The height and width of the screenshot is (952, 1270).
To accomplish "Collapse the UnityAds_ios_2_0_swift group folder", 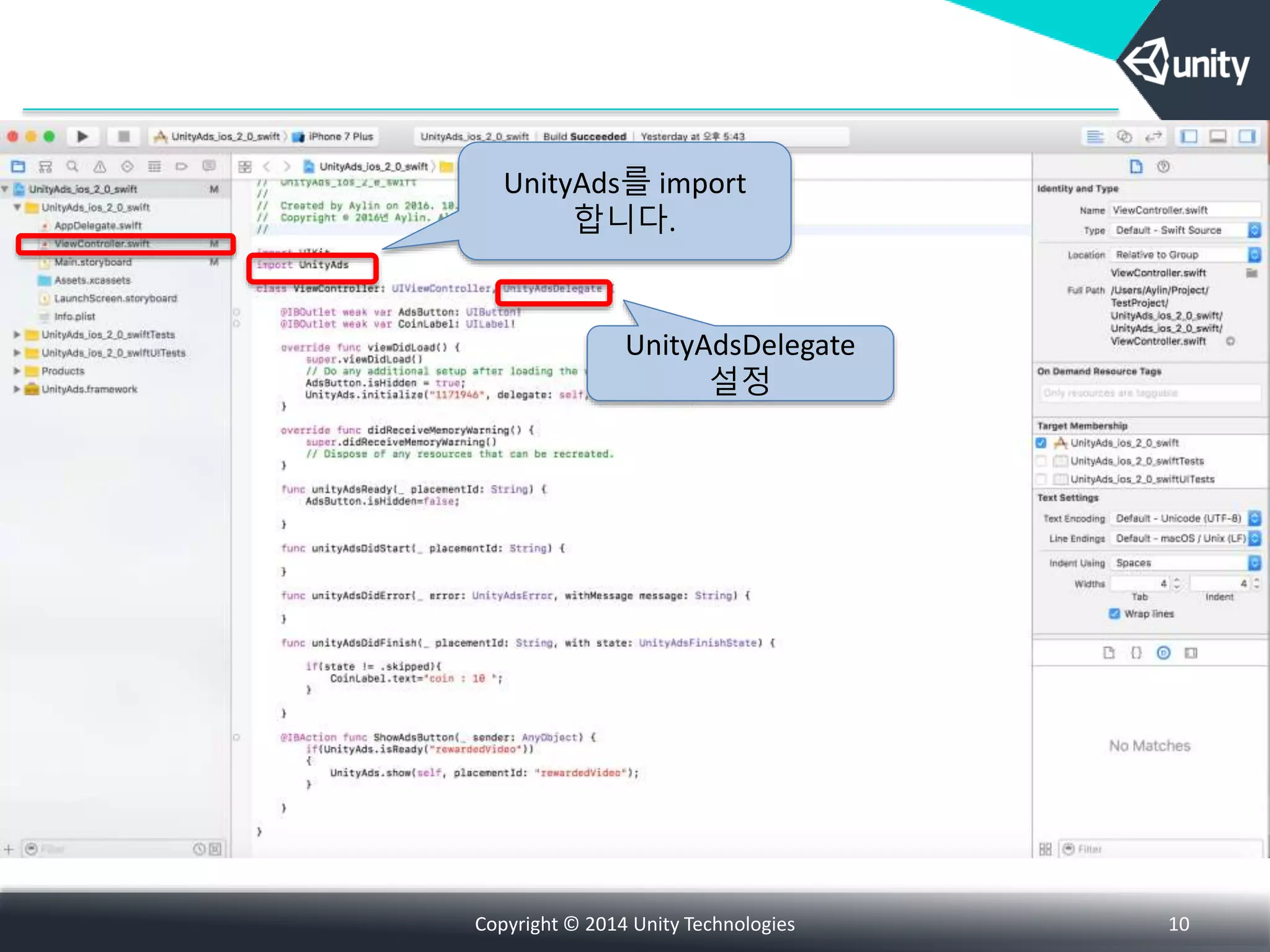I will click(17, 207).
